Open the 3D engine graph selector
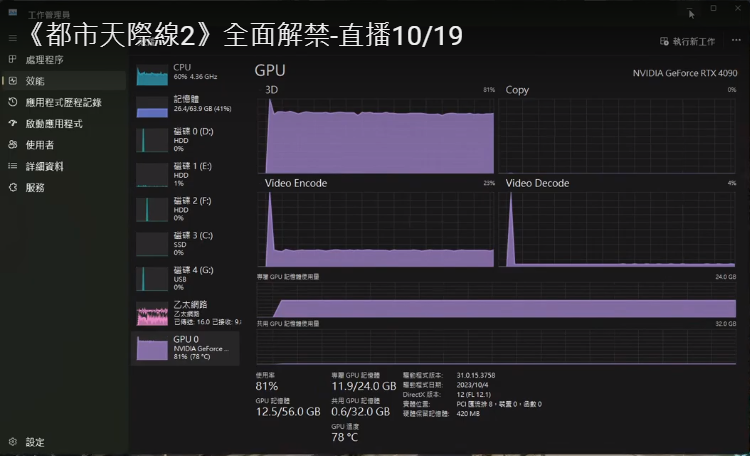This screenshot has width=750, height=456. pyautogui.click(x=272, y=90)
